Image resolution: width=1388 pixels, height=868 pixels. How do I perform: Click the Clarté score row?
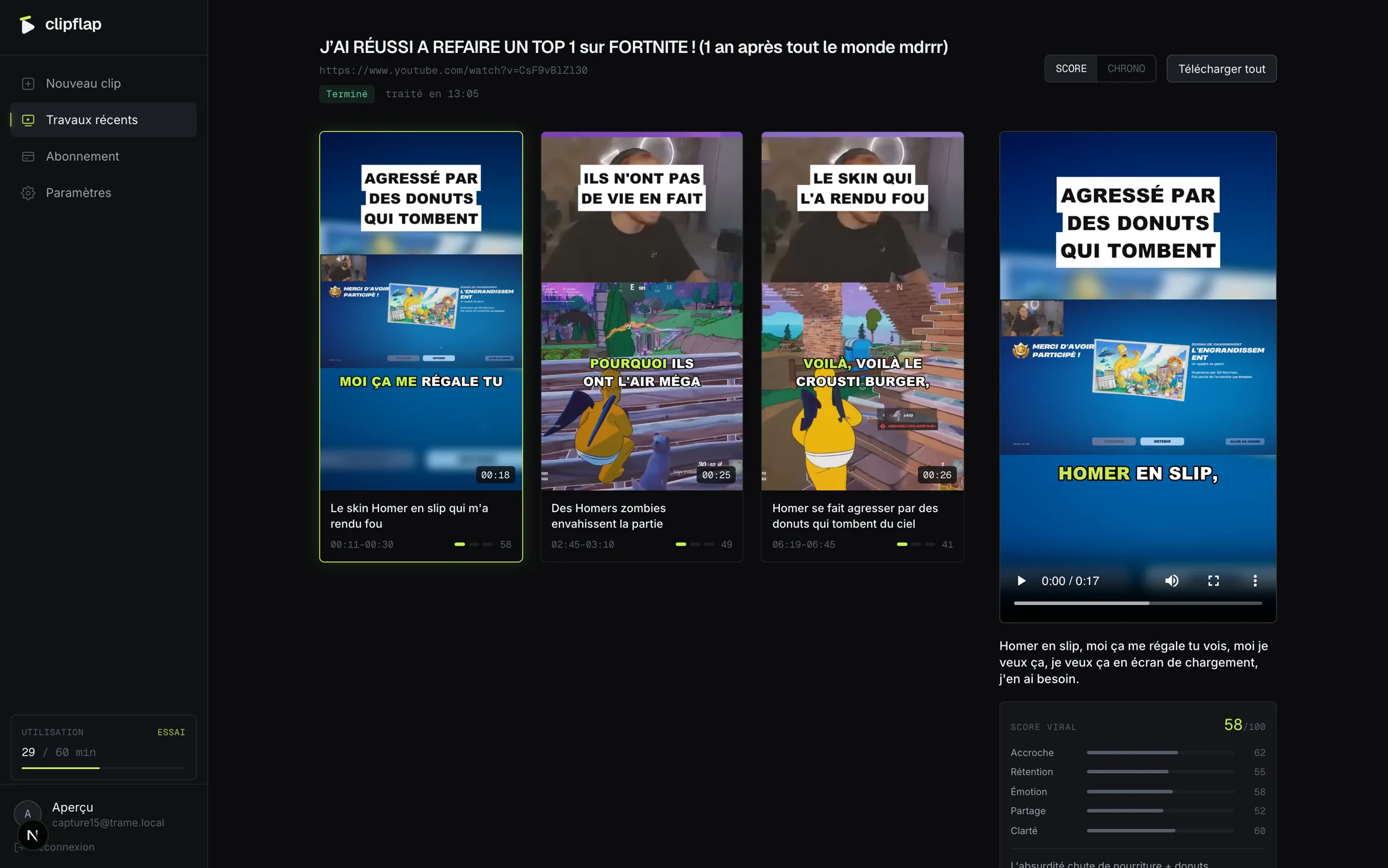(1138, 831)
